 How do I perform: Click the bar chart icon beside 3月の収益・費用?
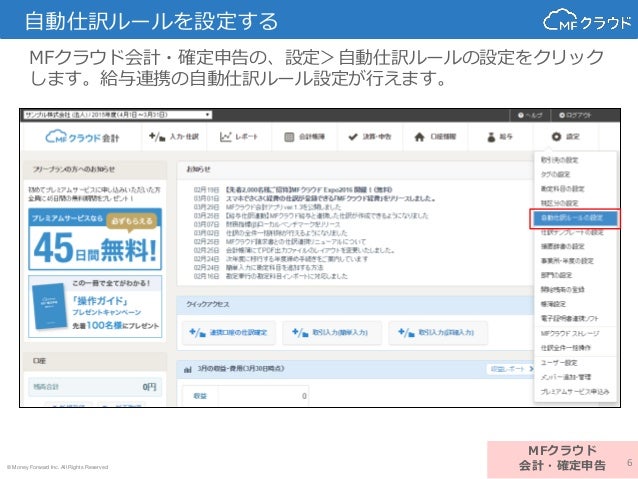coord(188,370)
